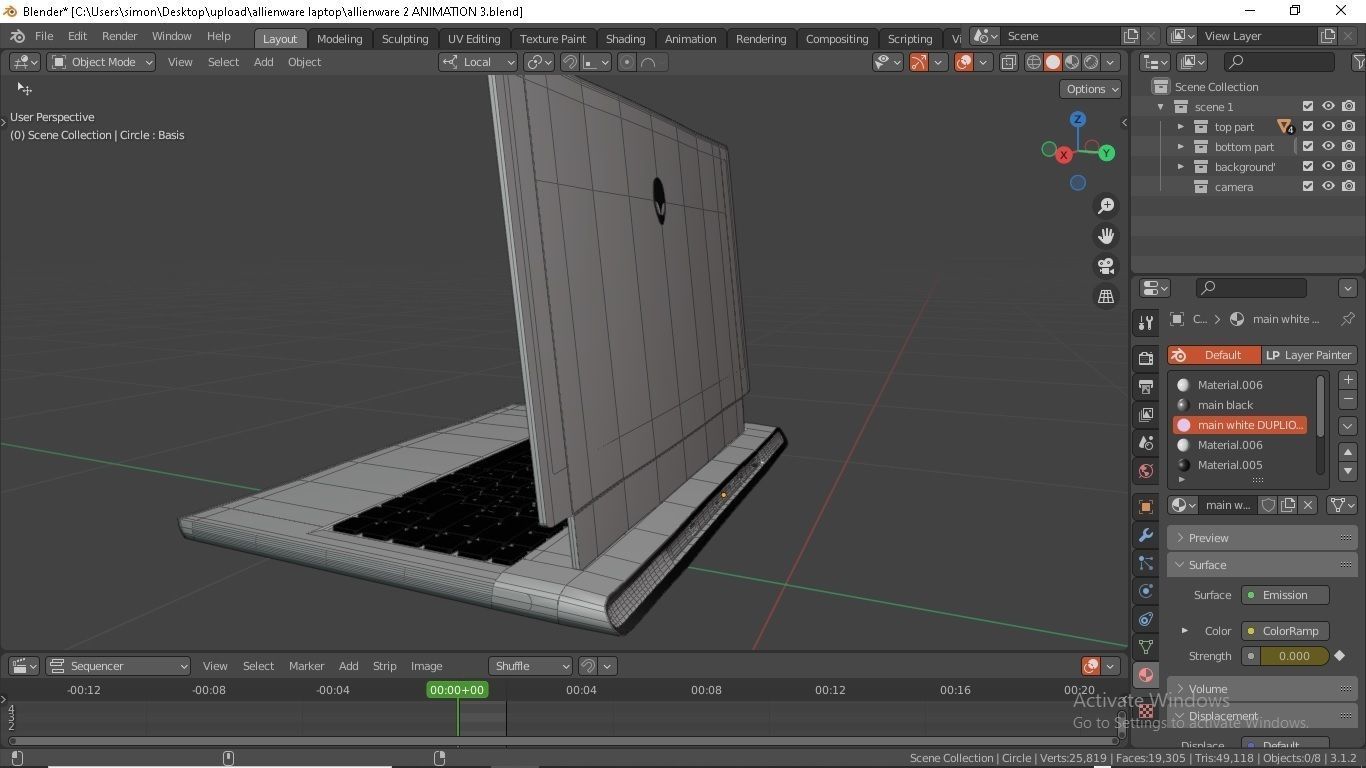This screenshot has width=1366, height=768.
Task: Disable render for 'camera' collection
Action: [1349, 187]
